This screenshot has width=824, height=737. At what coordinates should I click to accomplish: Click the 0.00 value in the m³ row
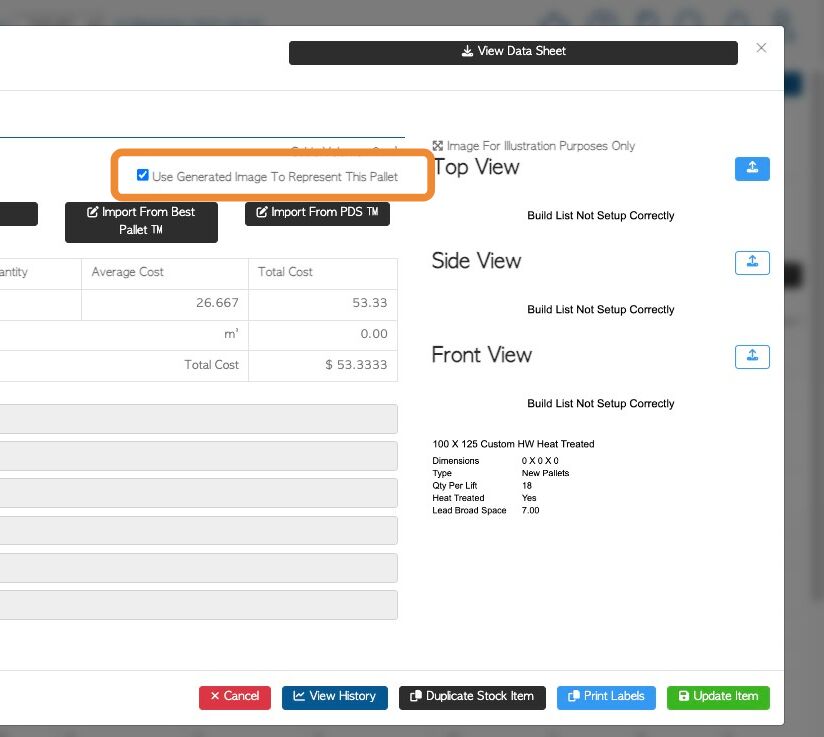[x=374, y=334]
